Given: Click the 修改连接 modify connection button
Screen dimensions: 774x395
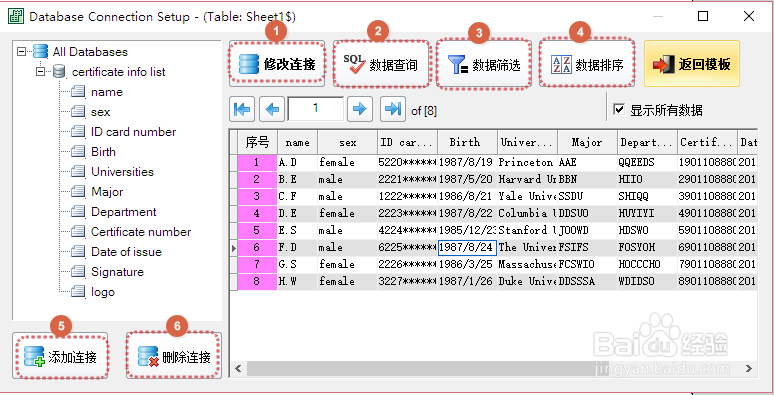Looking at the screenshot, I should point(277,64).
